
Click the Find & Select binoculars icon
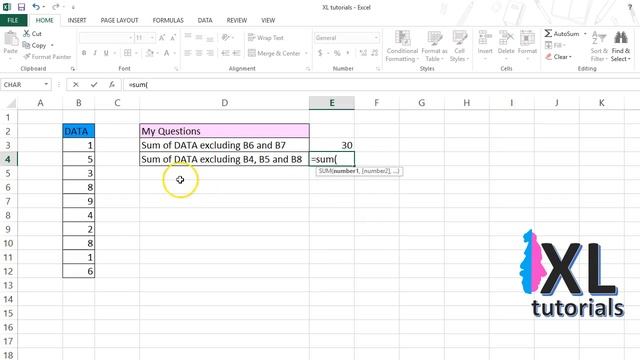click(x=621, y=38)
